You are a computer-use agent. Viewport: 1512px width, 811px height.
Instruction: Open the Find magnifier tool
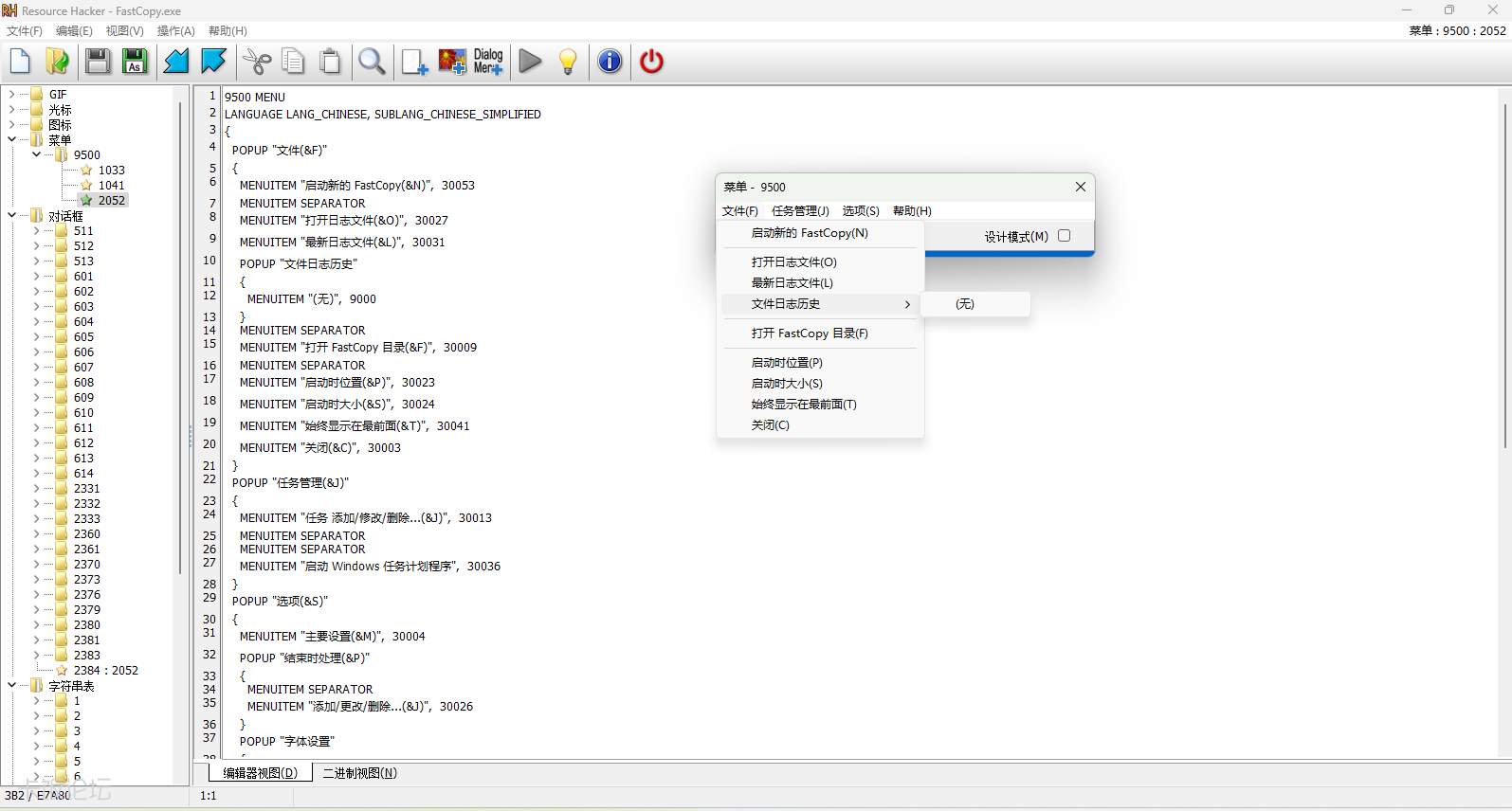tap(372, 62)
